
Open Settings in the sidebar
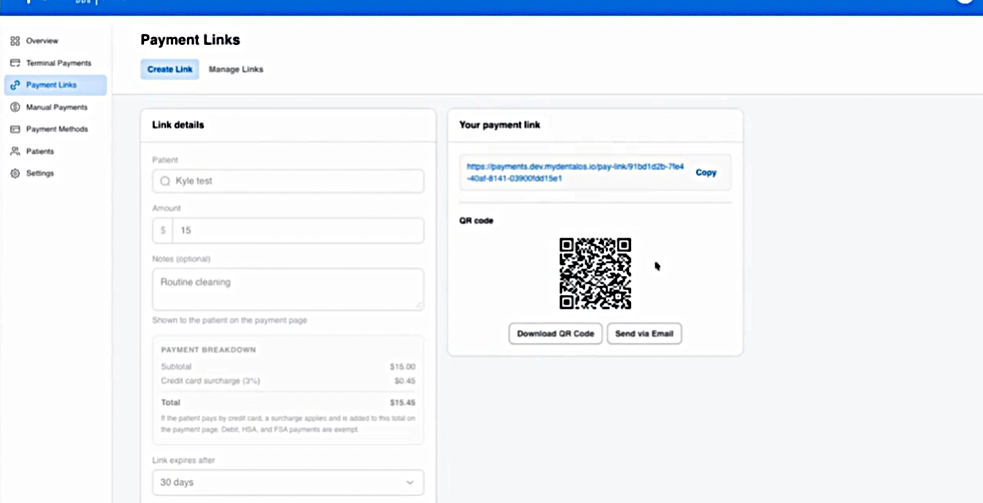[55, 173]
